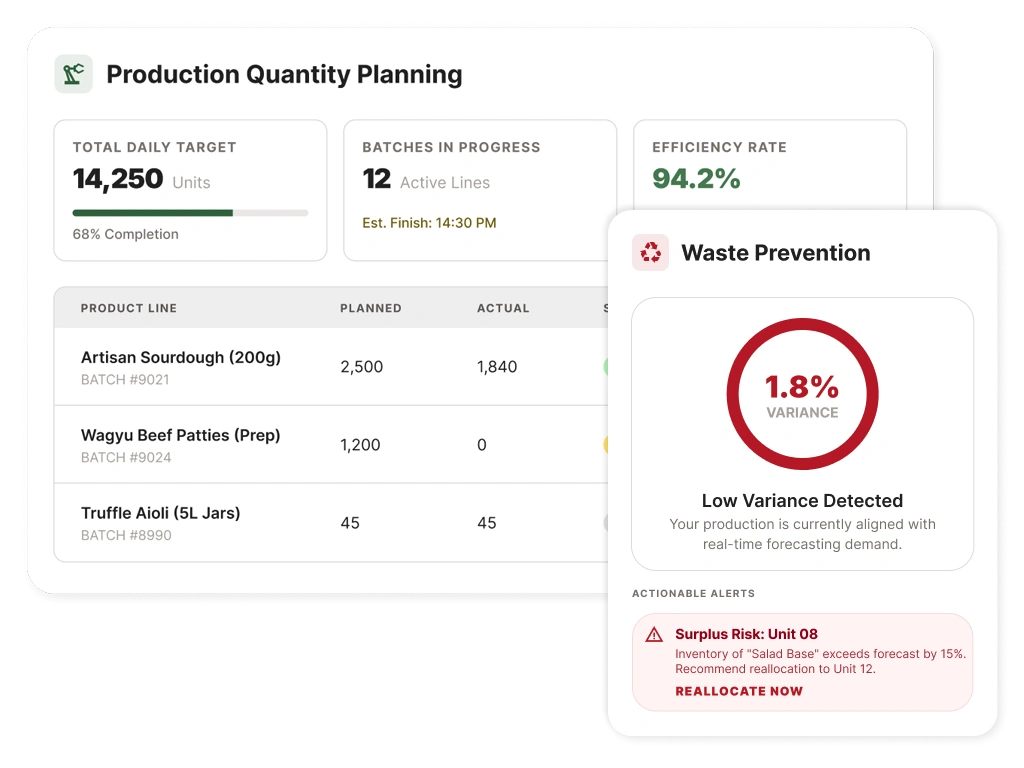
Task: Open the Truffle Aioli (5L Jars) row
Action: click(331, 522)
